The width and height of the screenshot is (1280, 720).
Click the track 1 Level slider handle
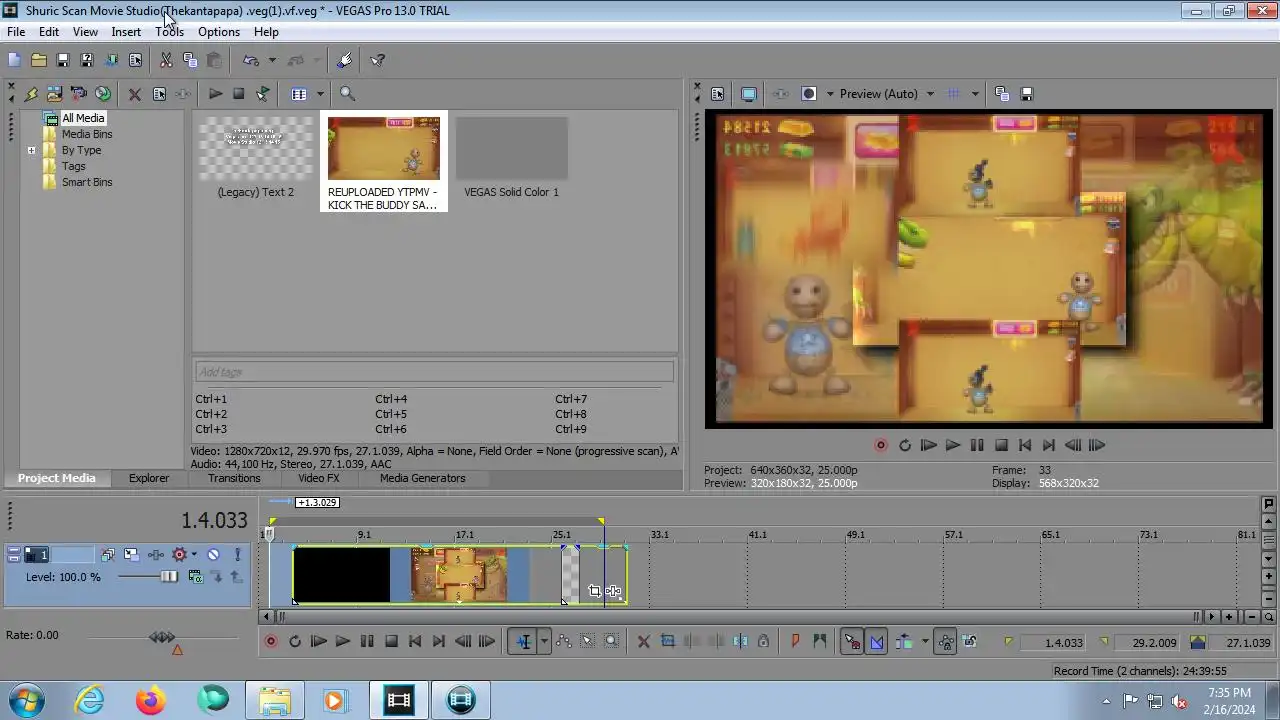click(169, 577)
